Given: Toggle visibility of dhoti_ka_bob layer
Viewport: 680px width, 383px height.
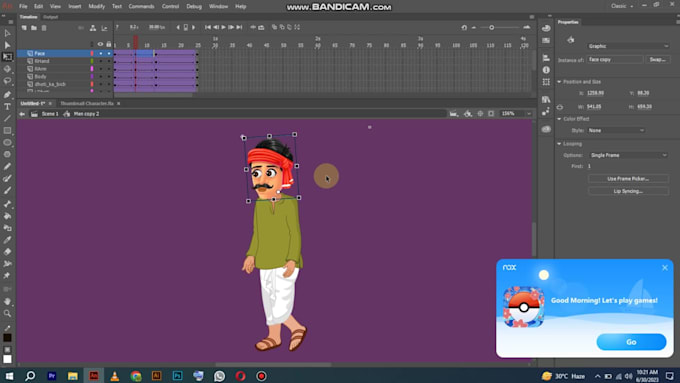Looking at the screenshot, I should (x=101, y=84).
